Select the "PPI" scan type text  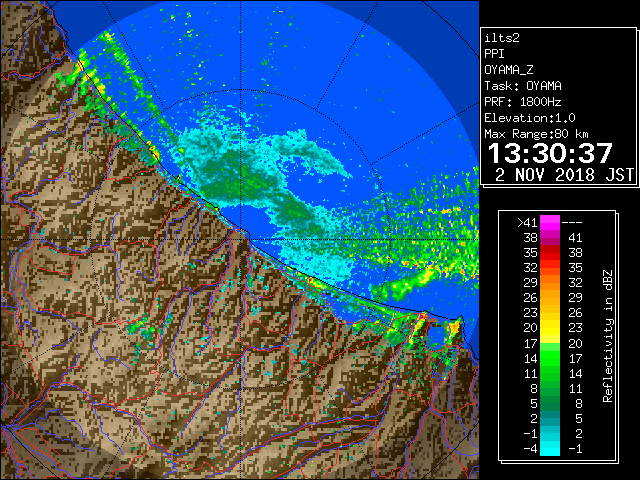pos(494,54)
